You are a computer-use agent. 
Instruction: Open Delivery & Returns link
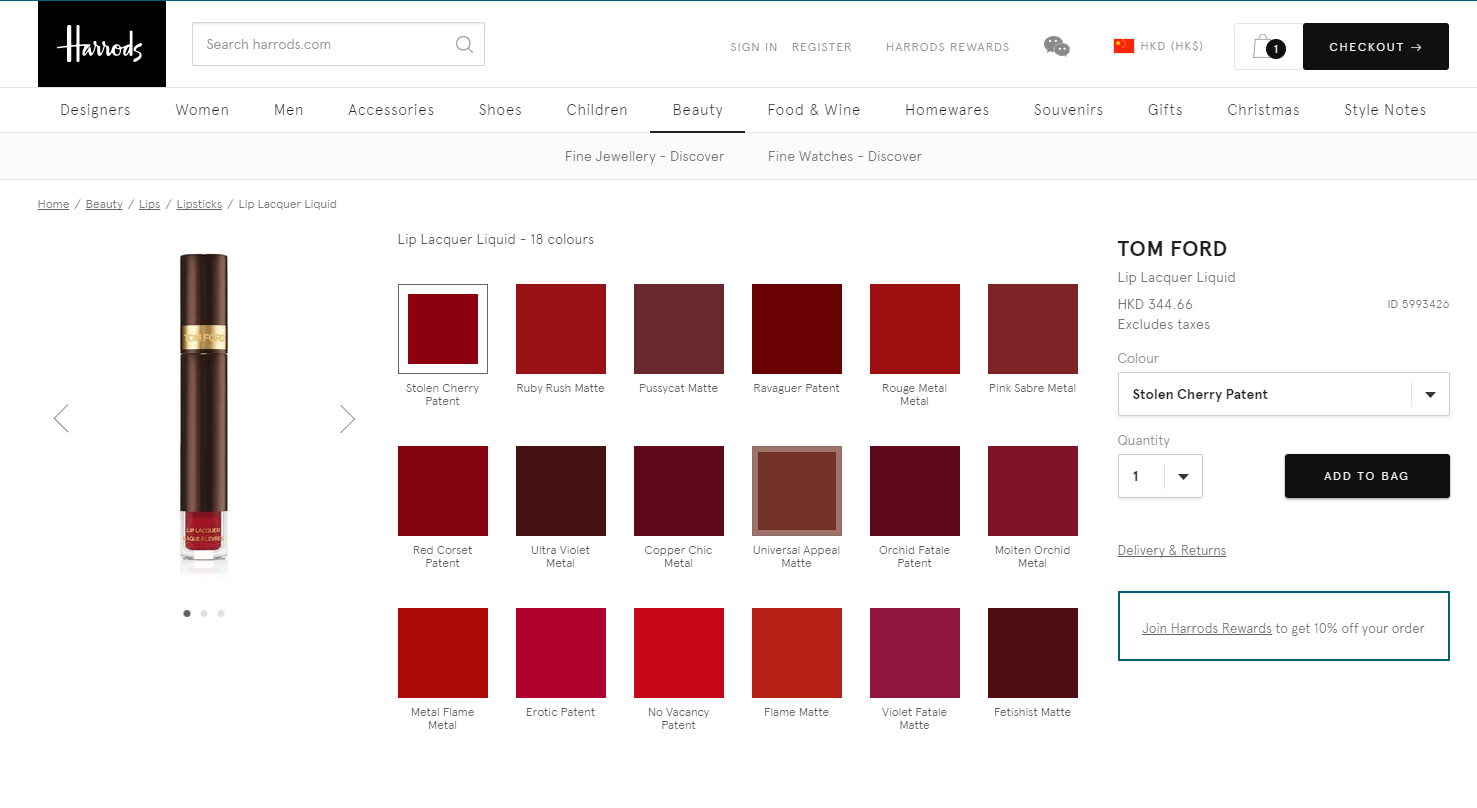[x=1172, y=550]
